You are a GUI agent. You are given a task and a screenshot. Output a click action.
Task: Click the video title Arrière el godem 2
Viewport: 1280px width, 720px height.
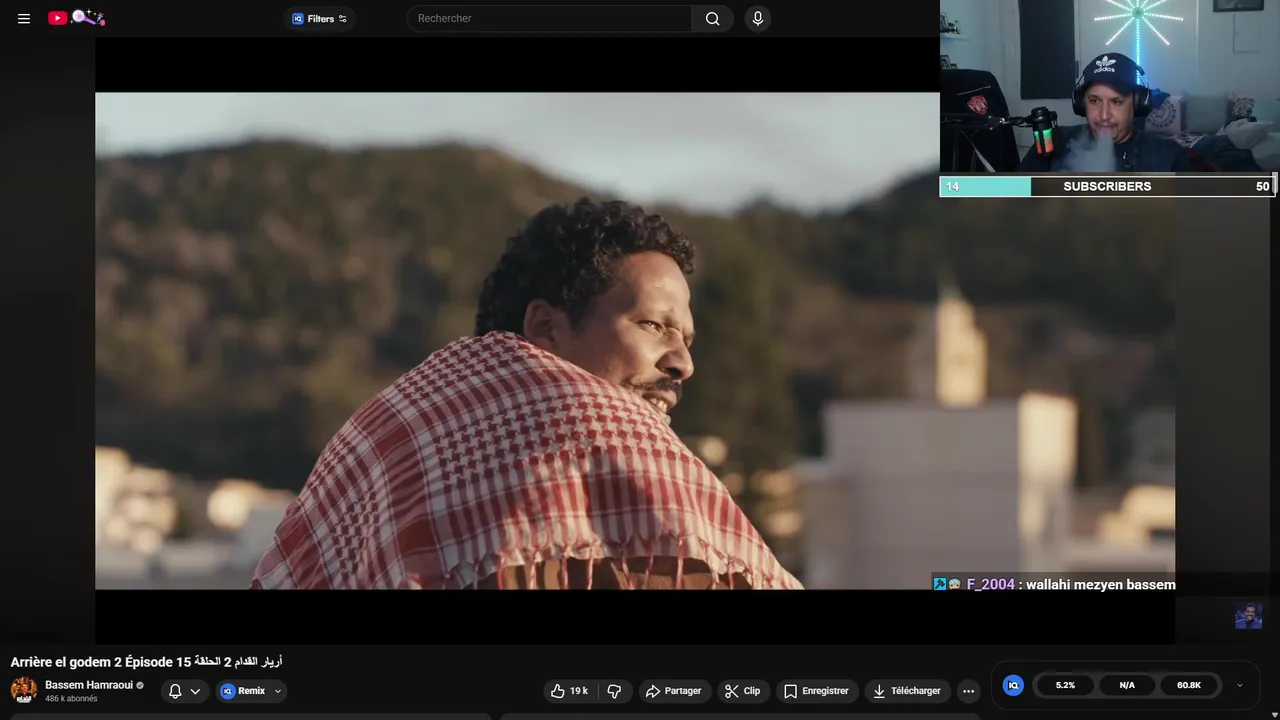(x=146, y=662)
